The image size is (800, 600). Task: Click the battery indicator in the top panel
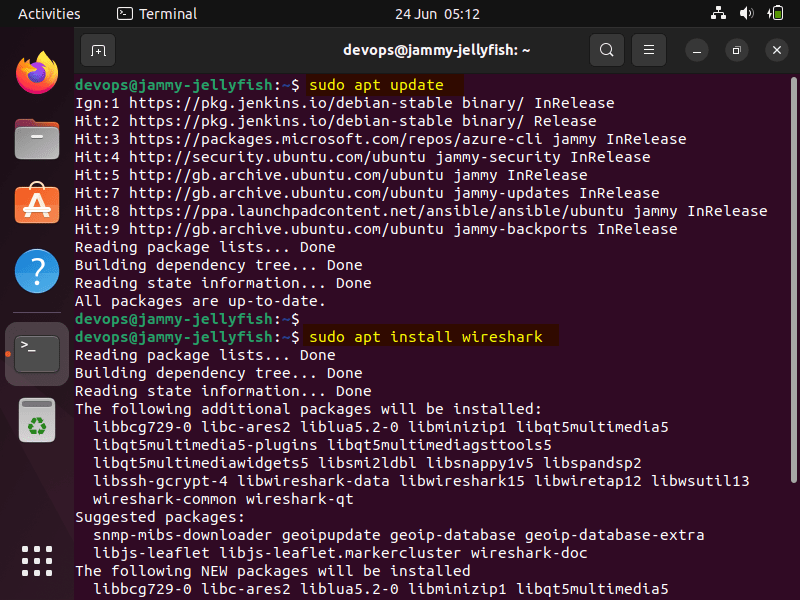coord(779,13)
